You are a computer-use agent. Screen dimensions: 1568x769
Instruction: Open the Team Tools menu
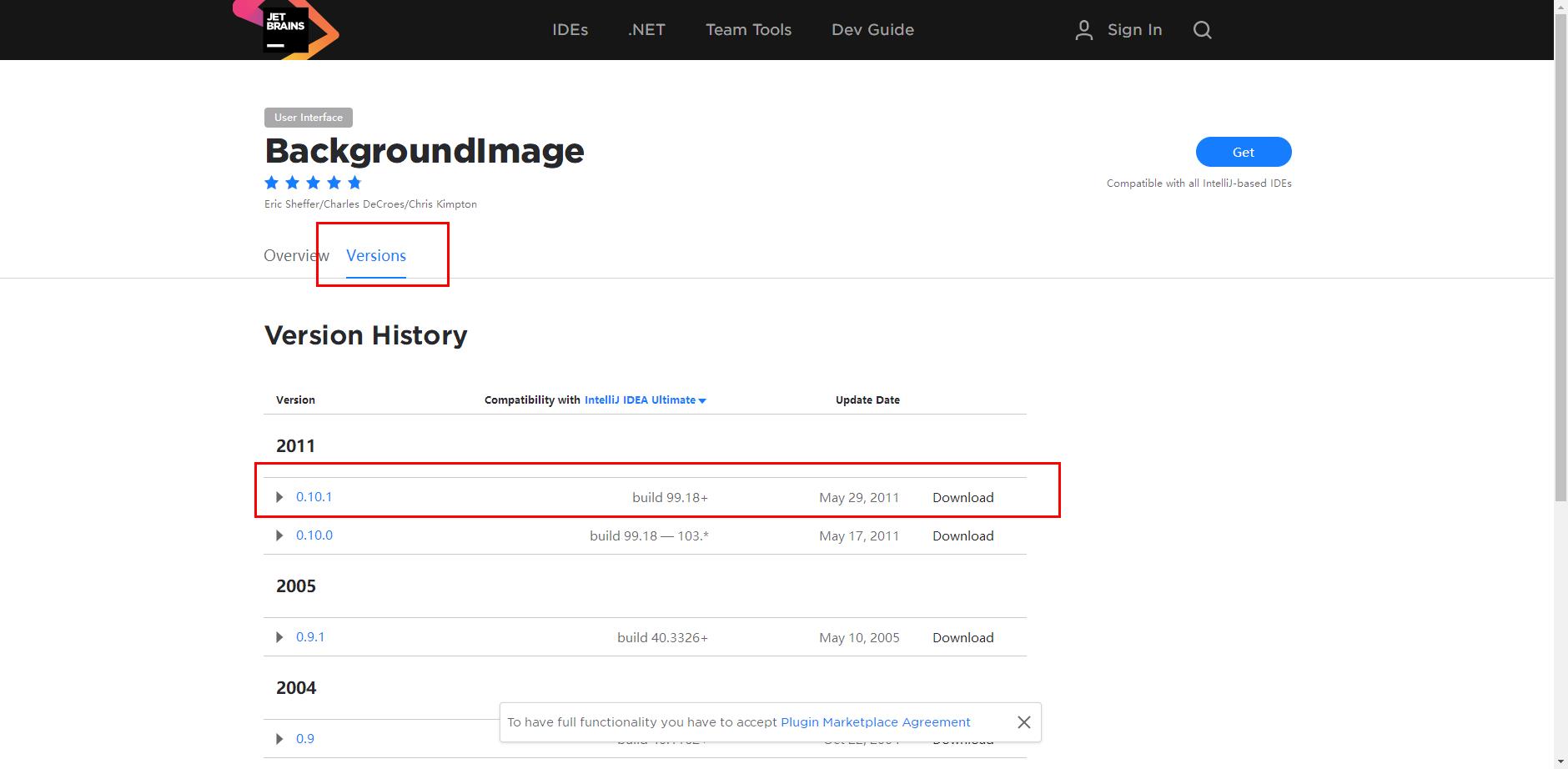tap(748, 30)
